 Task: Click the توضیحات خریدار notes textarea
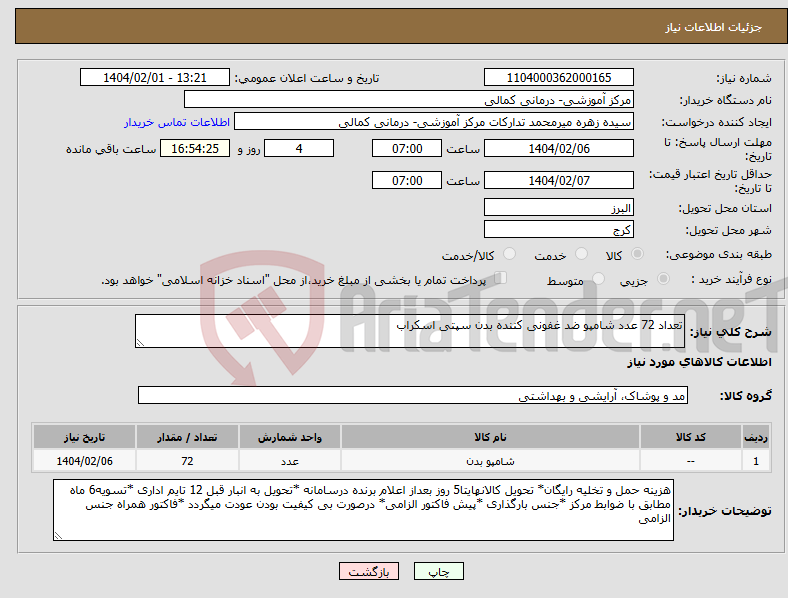pyautogui.click(x=363, y=510)
